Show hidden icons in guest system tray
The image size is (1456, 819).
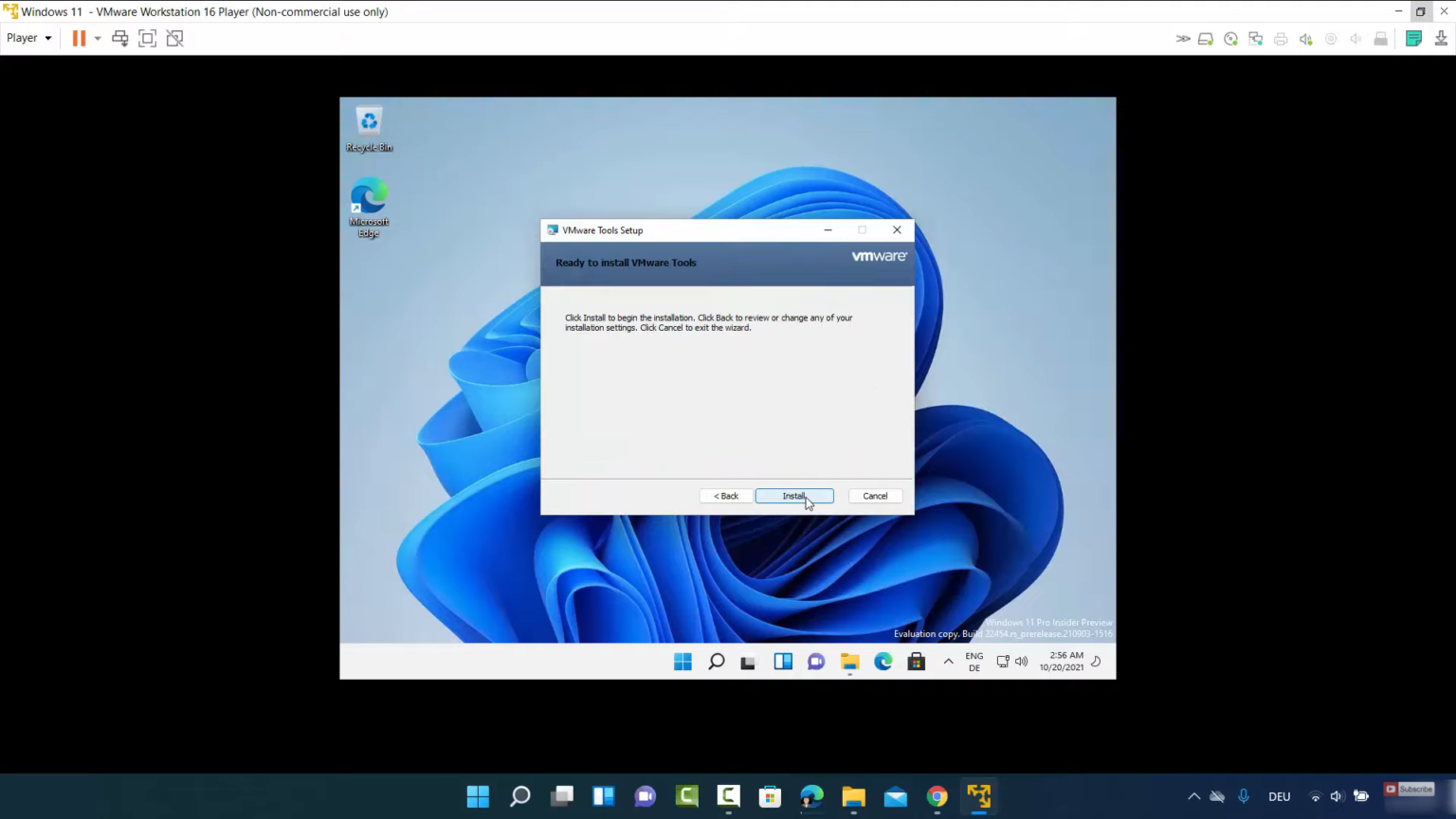(x=948, y=662)
